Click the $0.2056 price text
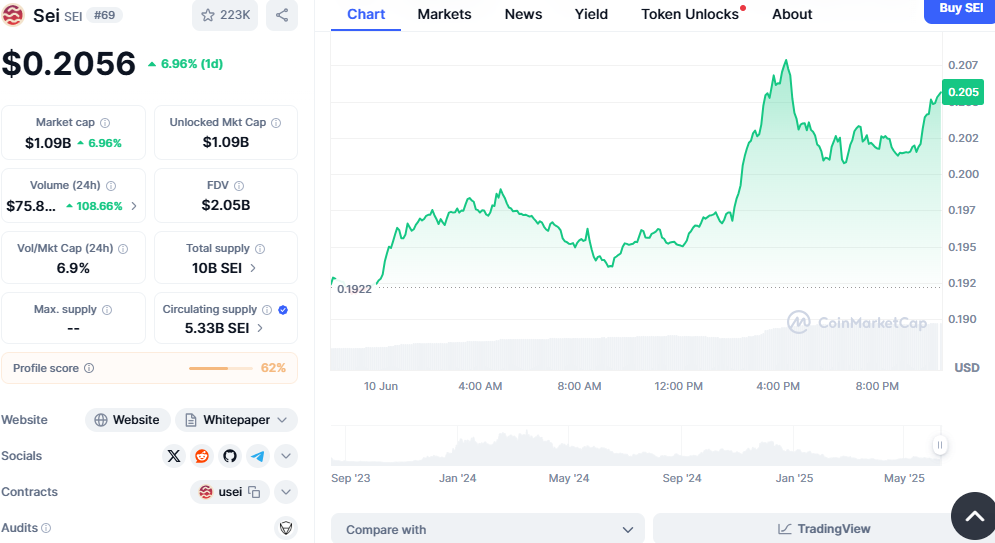 [69, 63]
